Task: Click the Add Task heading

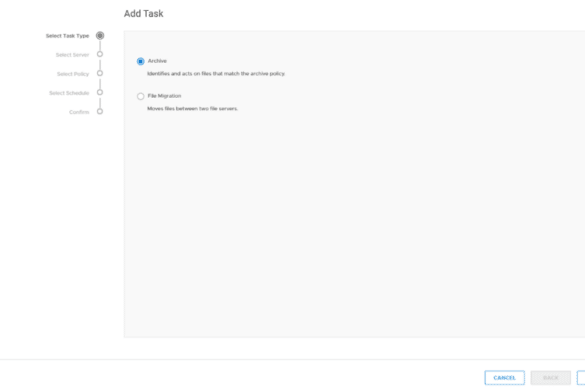Action: 144,13
